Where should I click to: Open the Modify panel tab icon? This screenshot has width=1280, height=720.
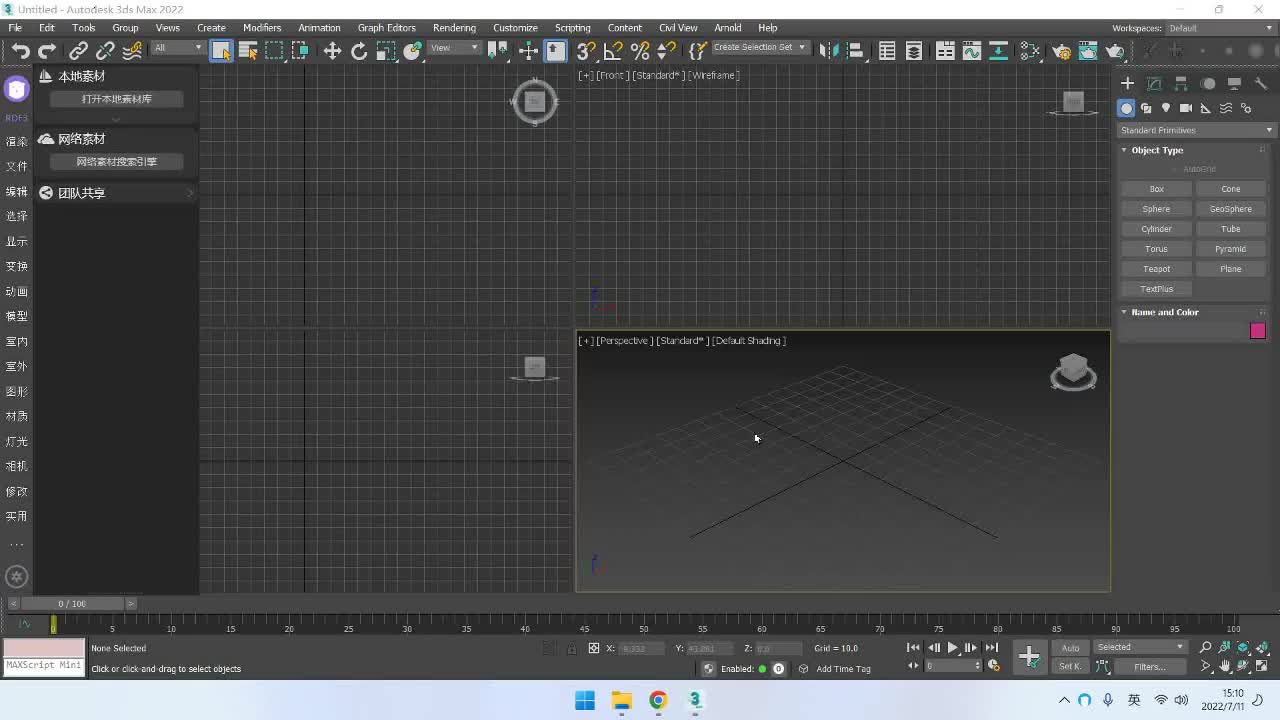1154,84
